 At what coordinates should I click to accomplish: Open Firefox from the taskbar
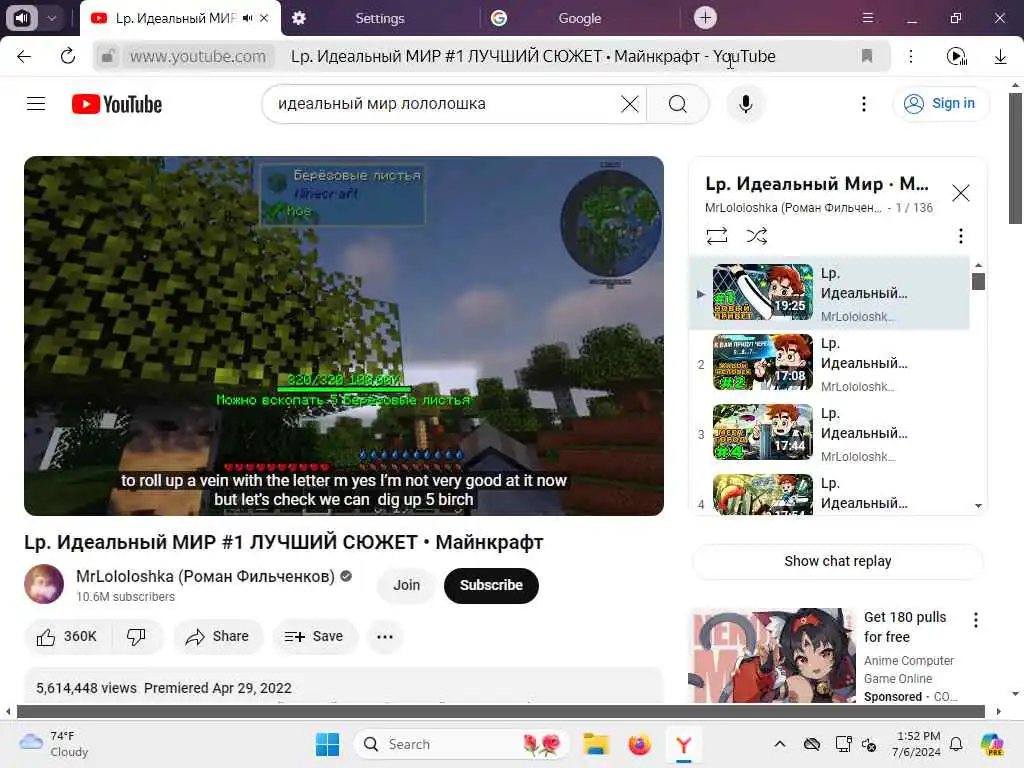point(639,744)
